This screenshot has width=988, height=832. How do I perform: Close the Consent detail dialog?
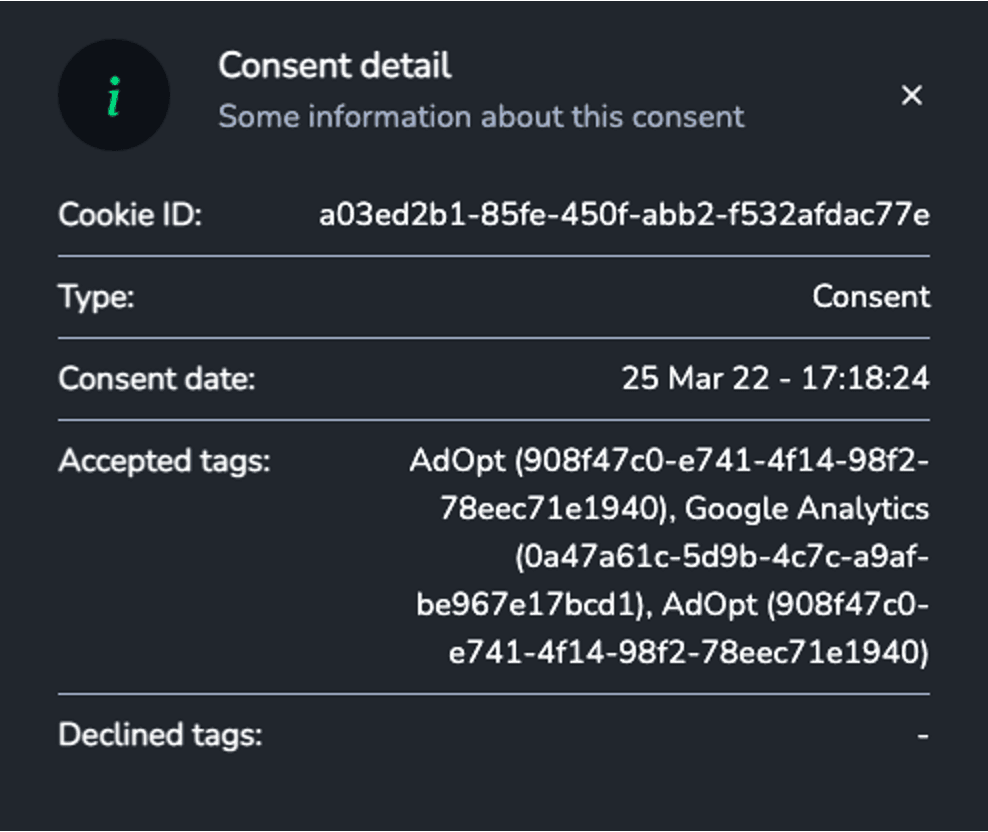[x=911, y=96]
